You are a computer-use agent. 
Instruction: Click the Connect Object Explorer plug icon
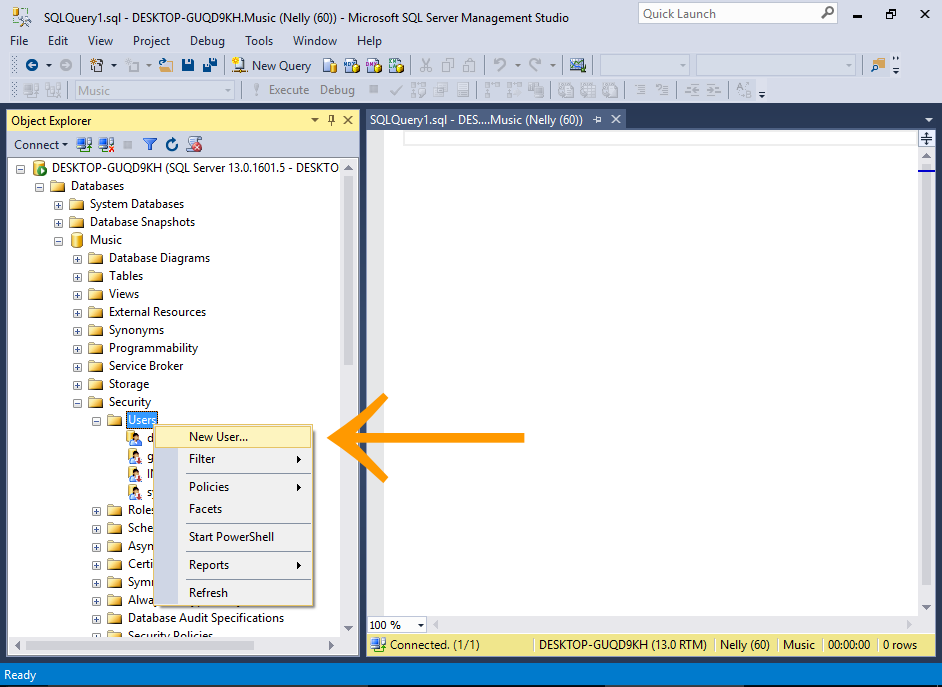(85, 145)
